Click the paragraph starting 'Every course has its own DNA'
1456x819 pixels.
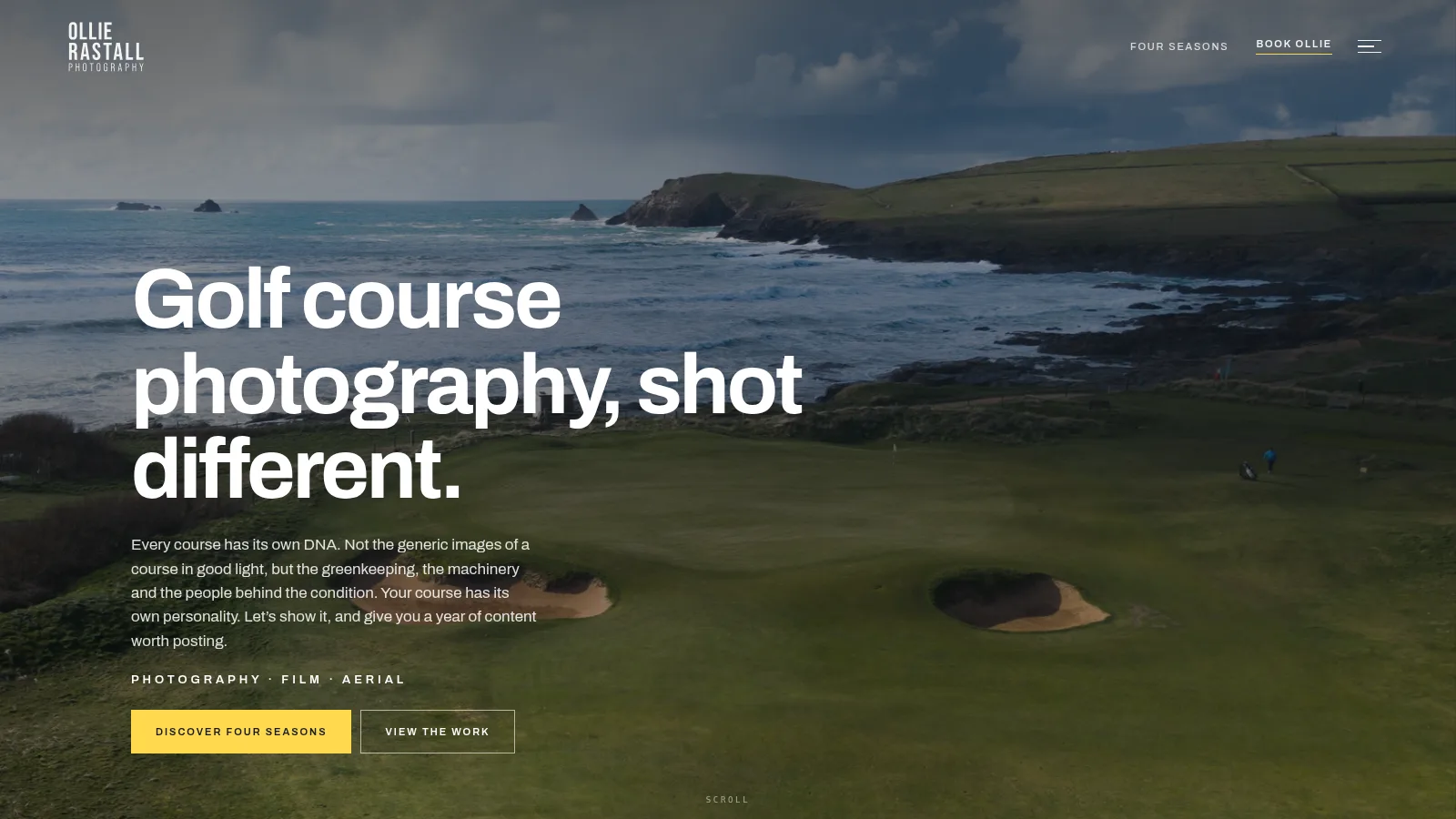[x=334, y=592]
